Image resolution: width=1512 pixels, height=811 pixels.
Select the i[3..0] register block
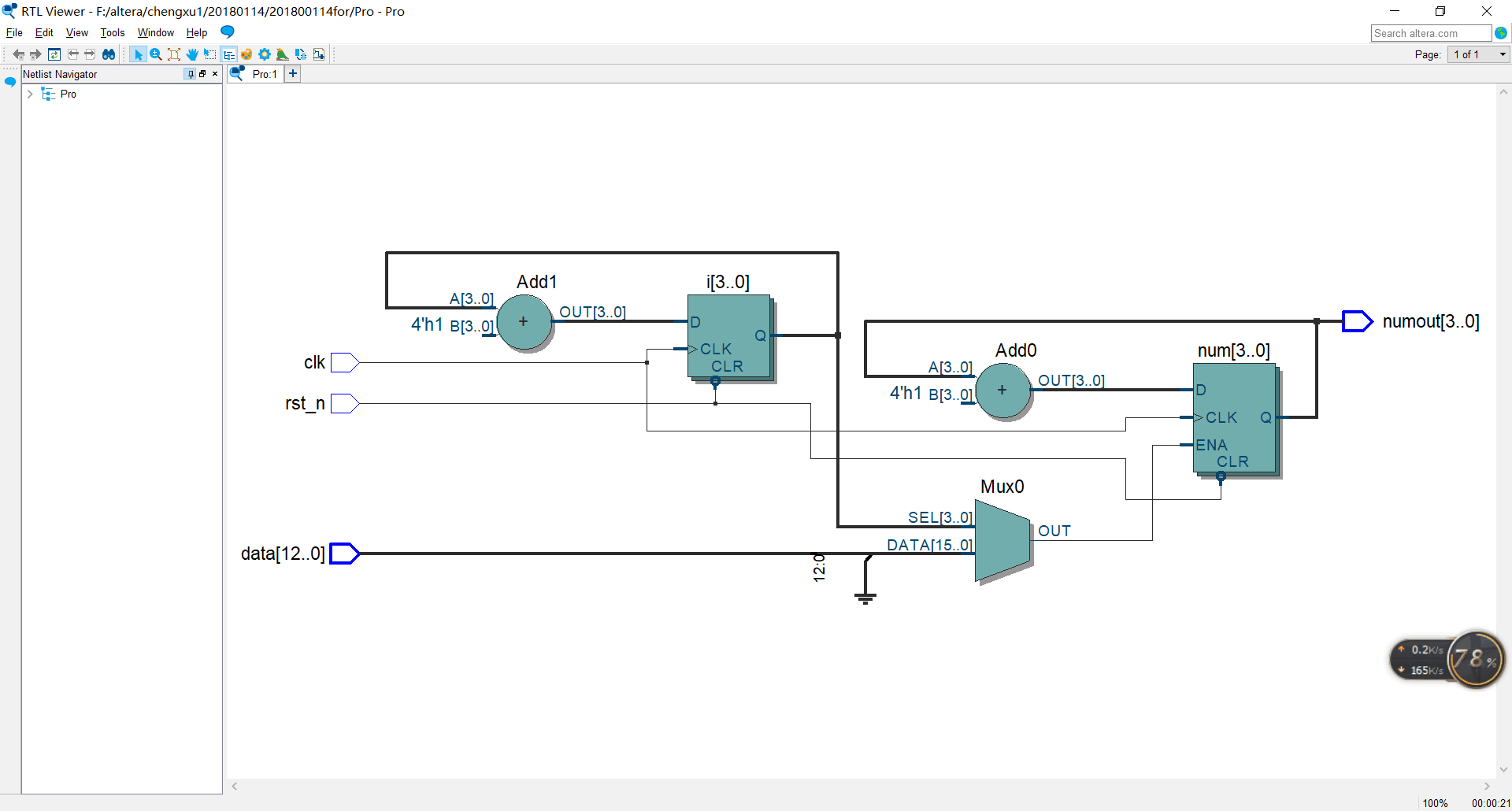[x=729, y=337]
